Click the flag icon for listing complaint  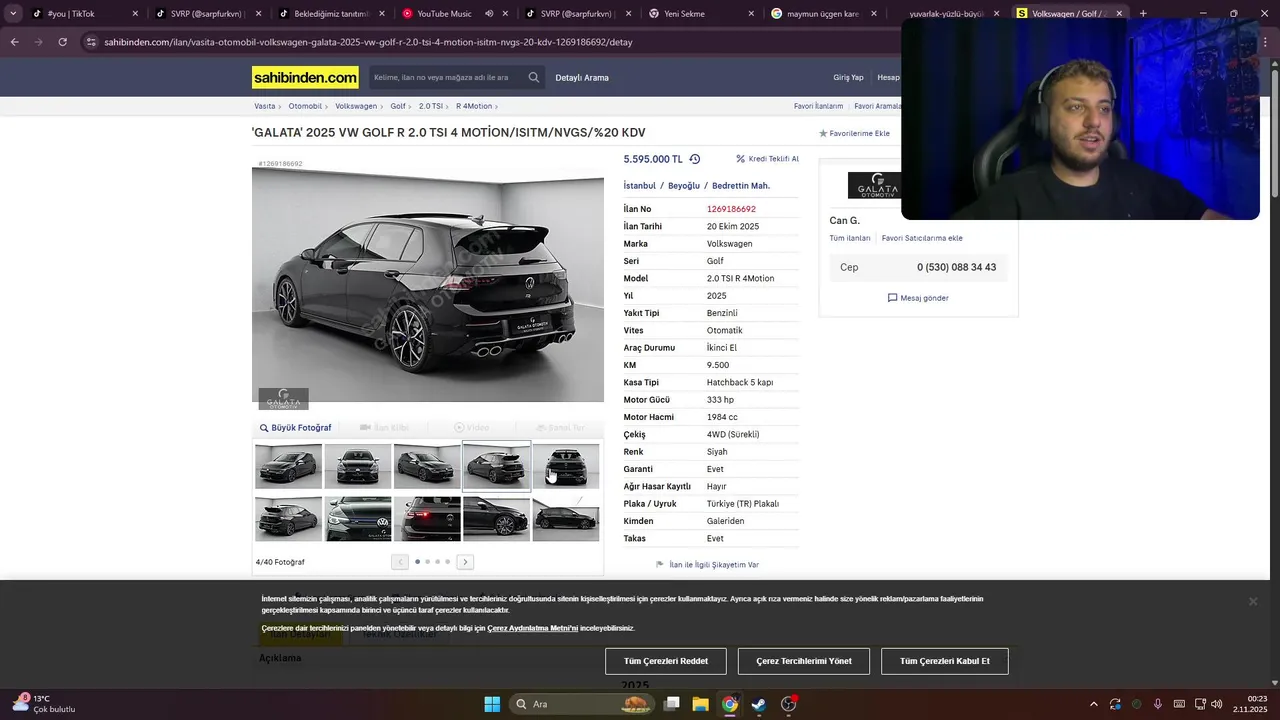point(660,564)
